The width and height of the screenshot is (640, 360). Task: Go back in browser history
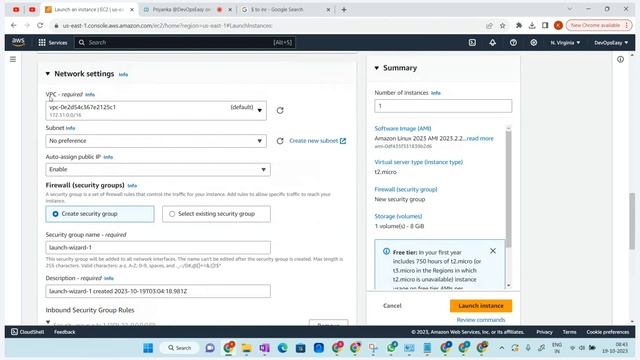[13, 25]
